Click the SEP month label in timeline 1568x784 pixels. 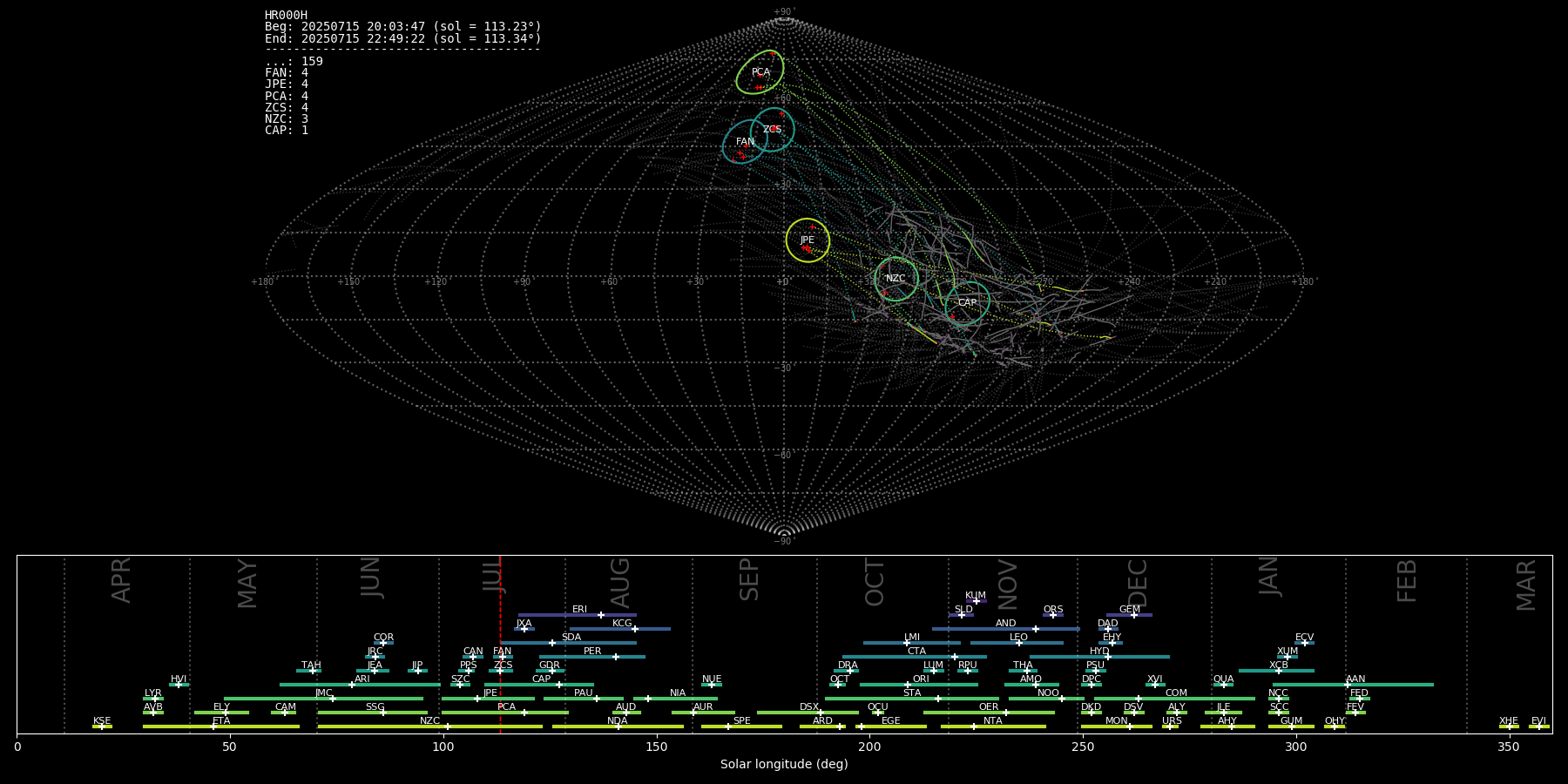point(749,580)
